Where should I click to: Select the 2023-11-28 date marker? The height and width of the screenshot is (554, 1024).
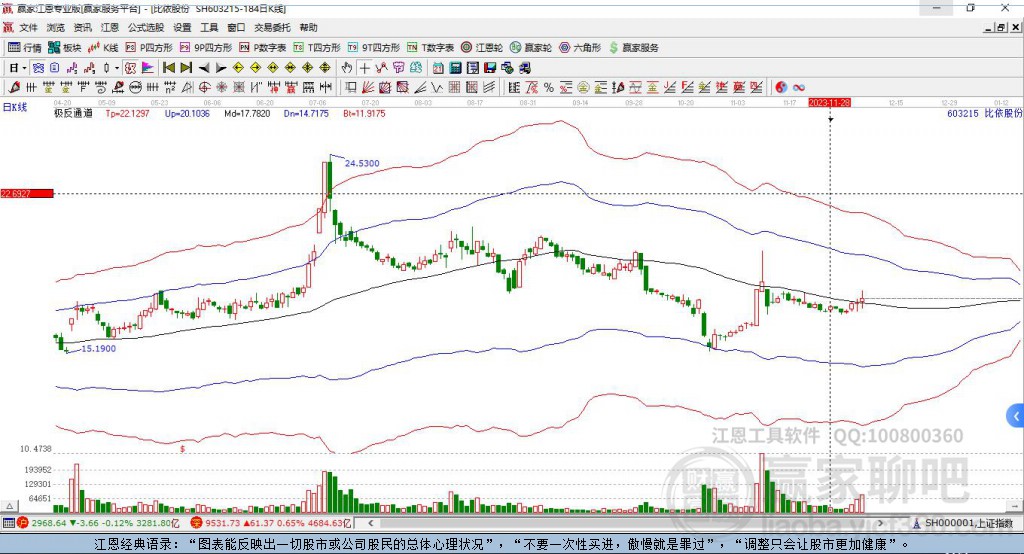point(829,103)
